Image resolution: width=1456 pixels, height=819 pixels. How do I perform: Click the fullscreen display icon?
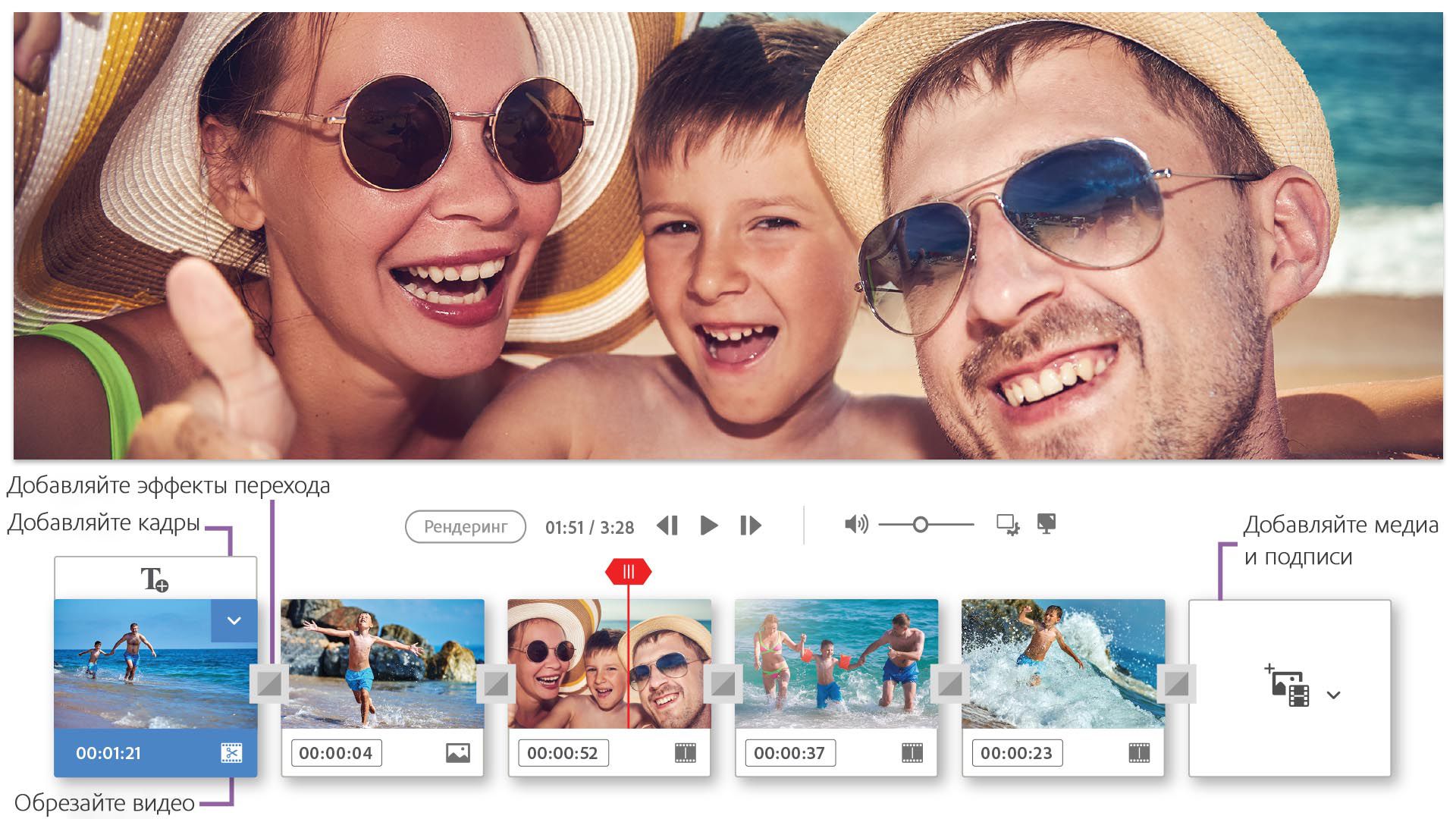(1046, 524)
